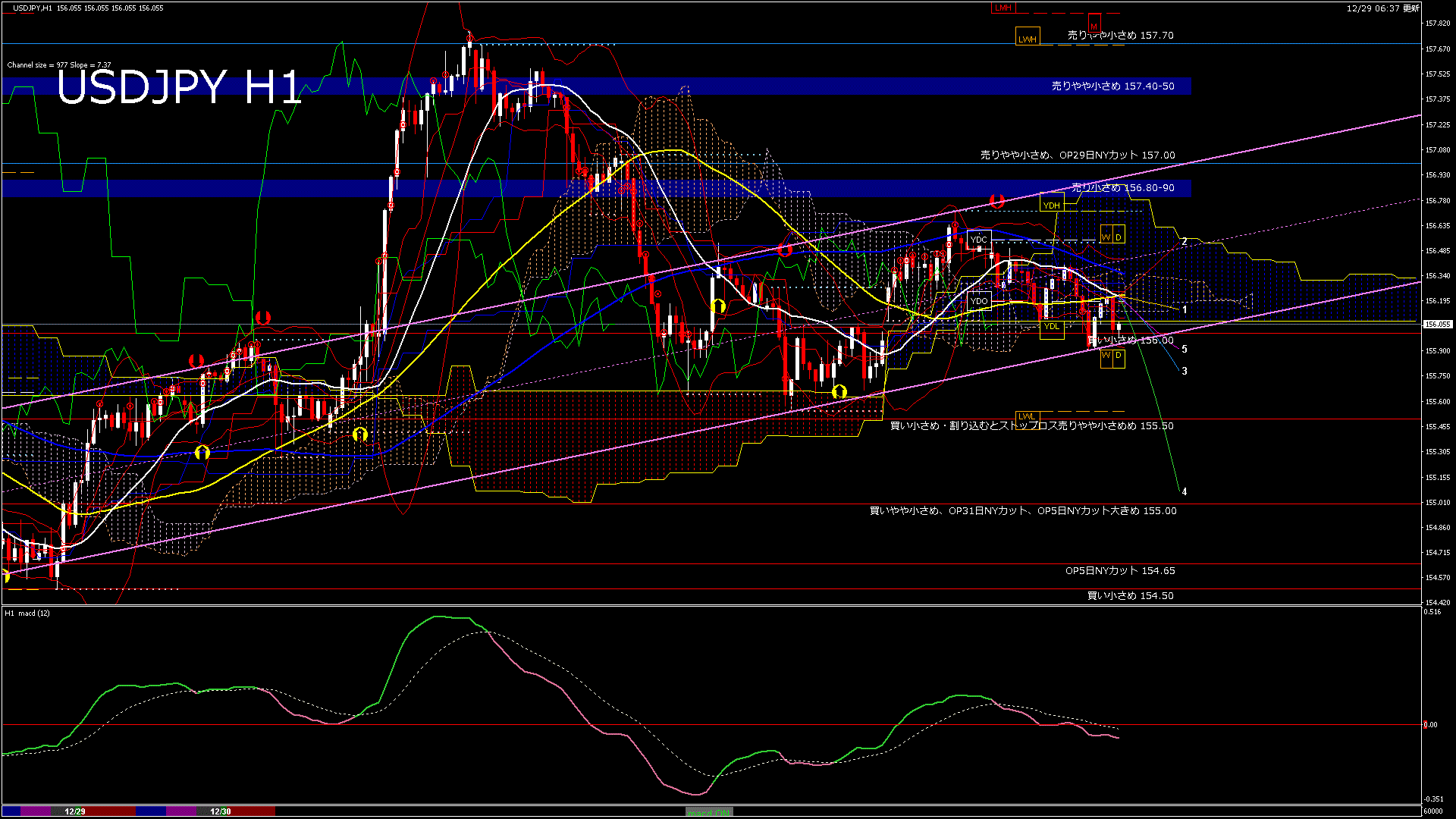
Task: Toggle the macd ON button
Action: [x=709, y=812]
